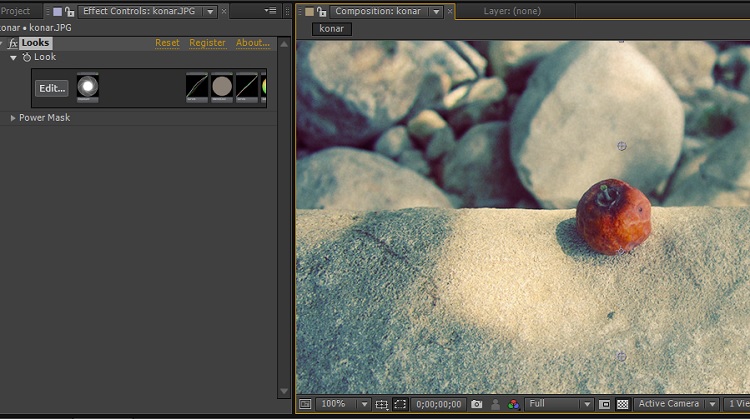Select the Looks effect name
Screen dimensions: 750x419
click(x=35, y=43)
